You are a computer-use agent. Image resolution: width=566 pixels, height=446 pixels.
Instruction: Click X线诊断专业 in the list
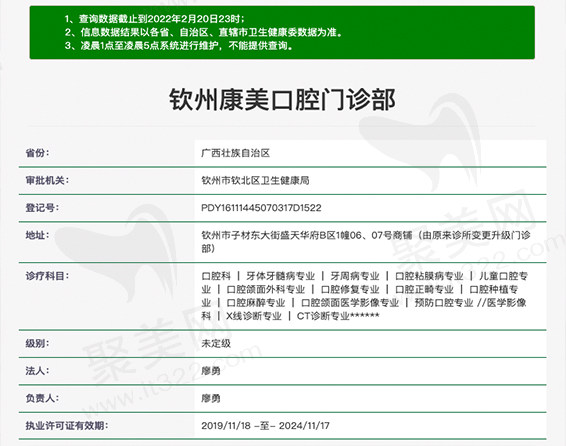click(x=254, y=316)
